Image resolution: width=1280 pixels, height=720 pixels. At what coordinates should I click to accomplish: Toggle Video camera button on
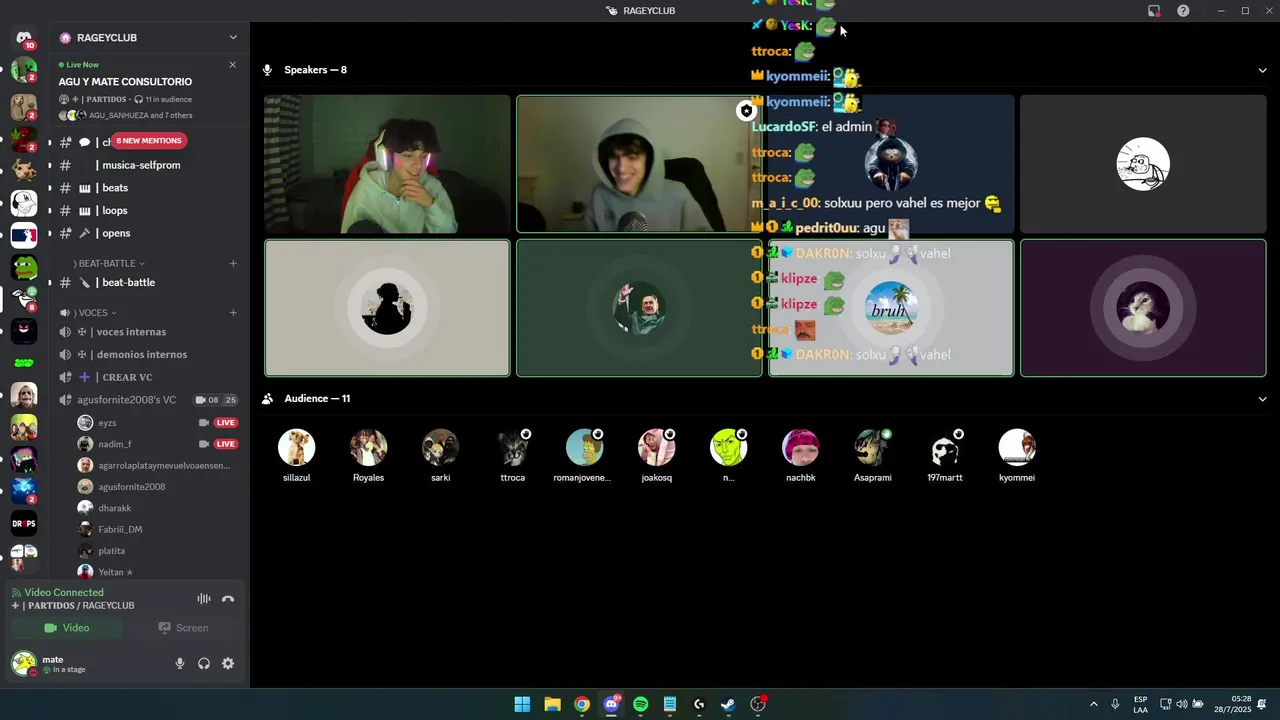tap(67, 628)
